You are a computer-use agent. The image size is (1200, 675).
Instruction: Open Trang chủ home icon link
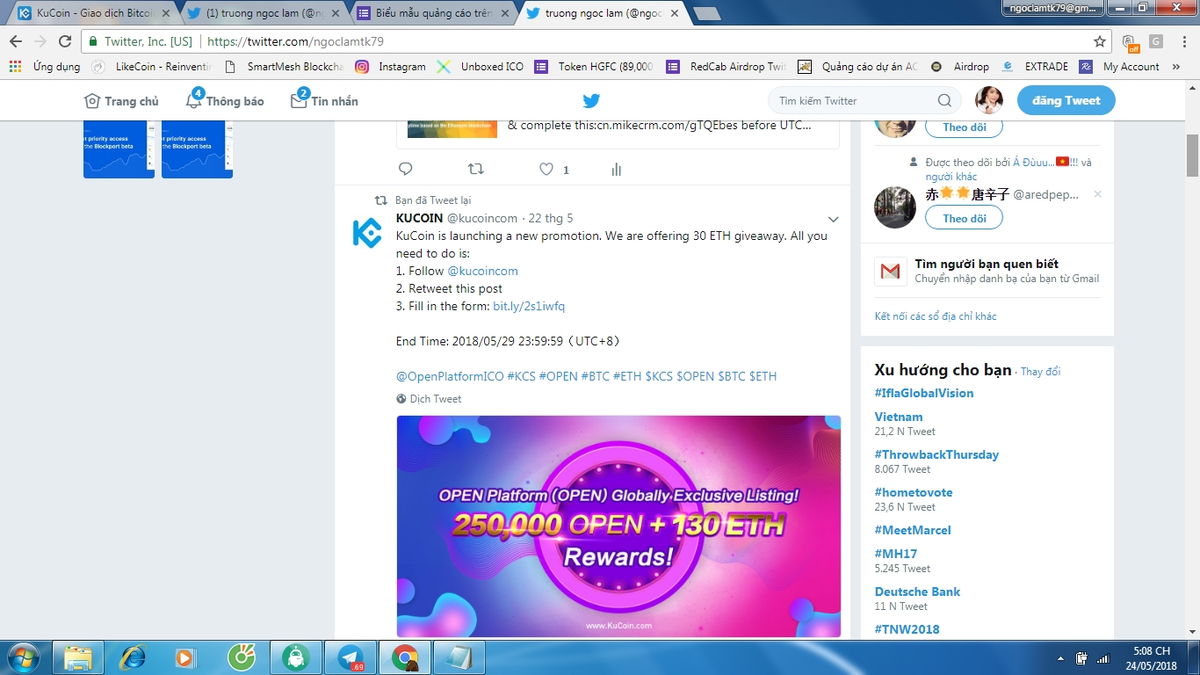coord(121,101)
